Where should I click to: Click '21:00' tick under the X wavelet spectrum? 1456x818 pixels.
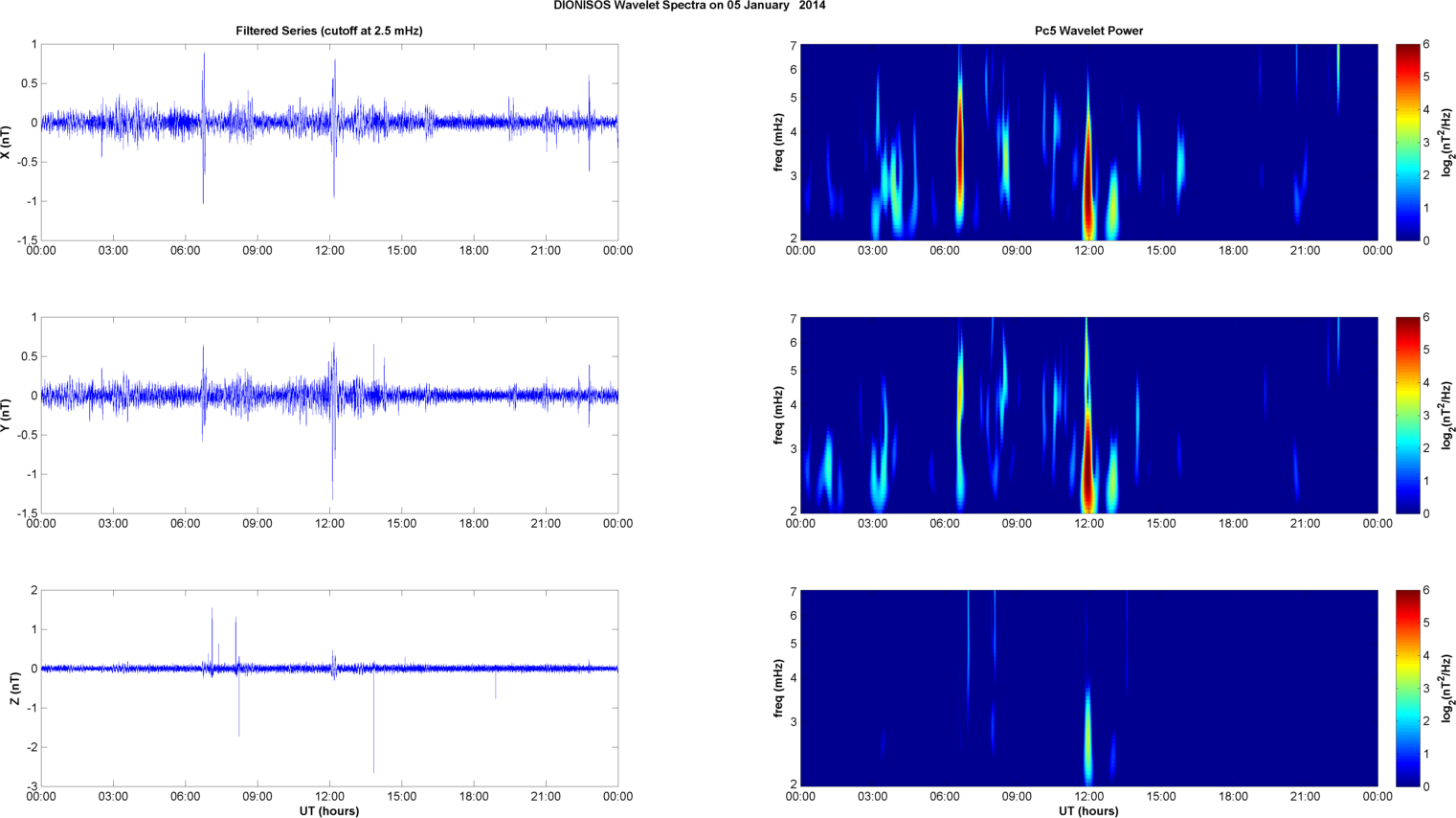point(1305,251)
